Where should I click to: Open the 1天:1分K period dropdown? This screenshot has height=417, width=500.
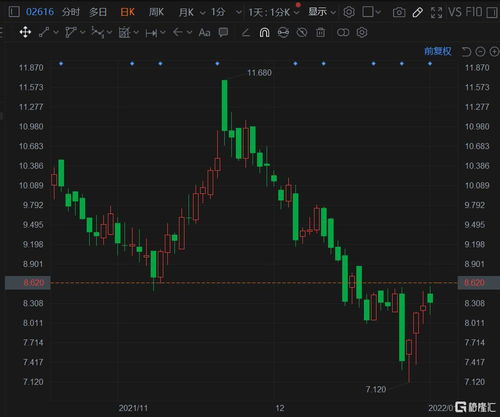274,12
